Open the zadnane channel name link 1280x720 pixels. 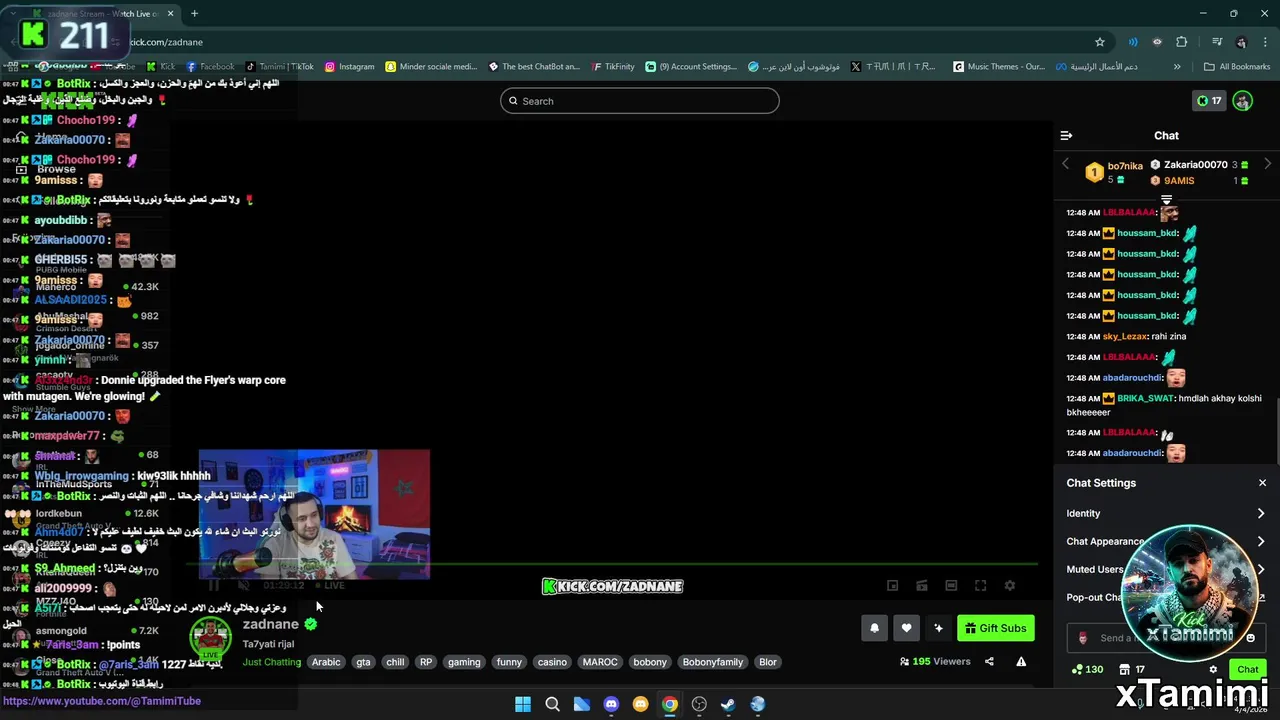point(270,624)
